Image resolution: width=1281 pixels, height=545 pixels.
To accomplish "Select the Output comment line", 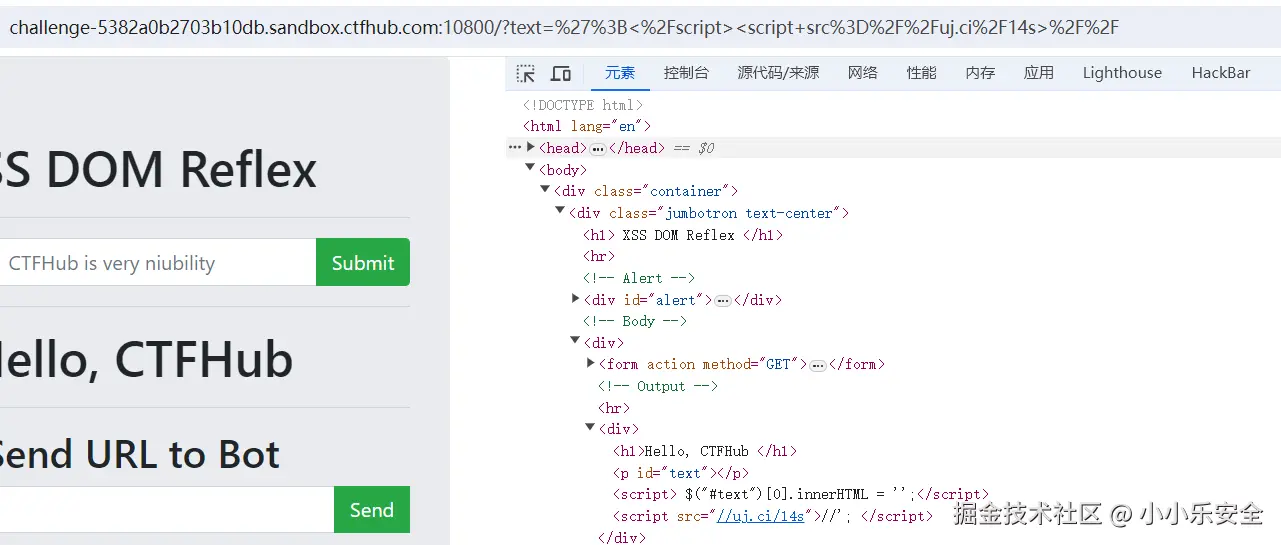I will (x=658, y=386).
